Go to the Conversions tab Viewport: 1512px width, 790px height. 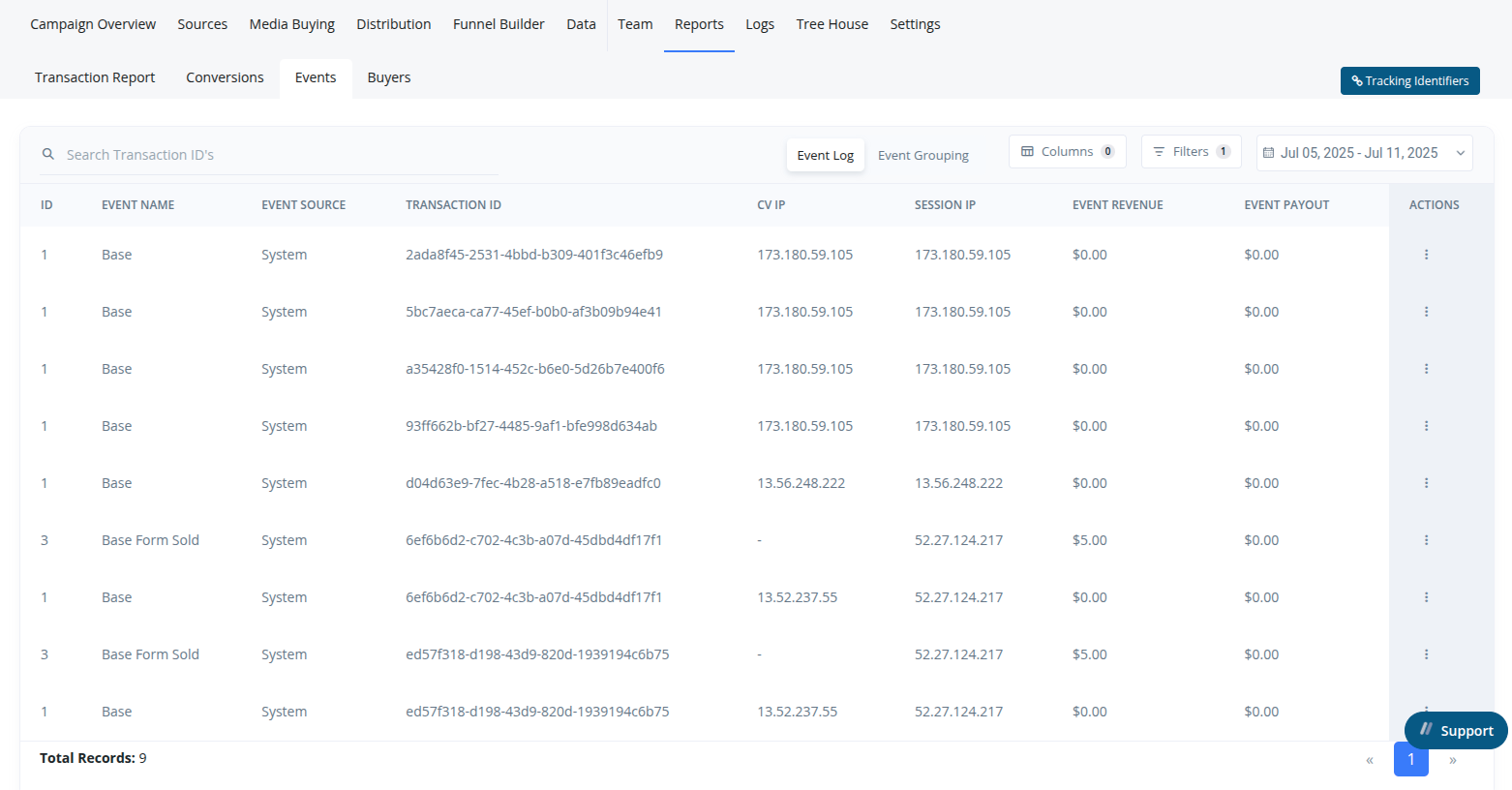(x=225, y=77)
